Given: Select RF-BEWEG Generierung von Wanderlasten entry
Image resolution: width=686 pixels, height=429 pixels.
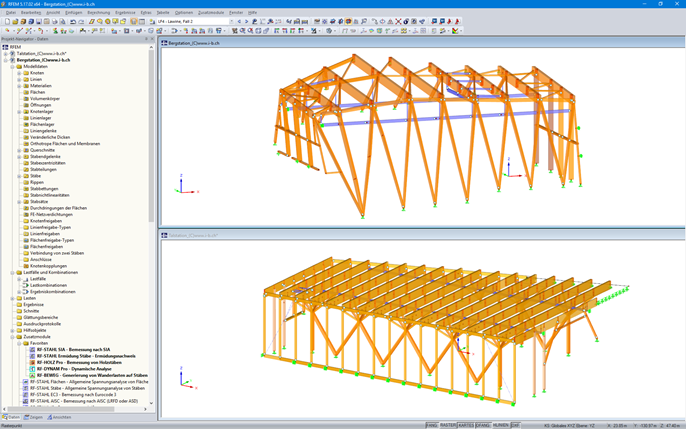Looking at the screenshot, I should [92, 375].
